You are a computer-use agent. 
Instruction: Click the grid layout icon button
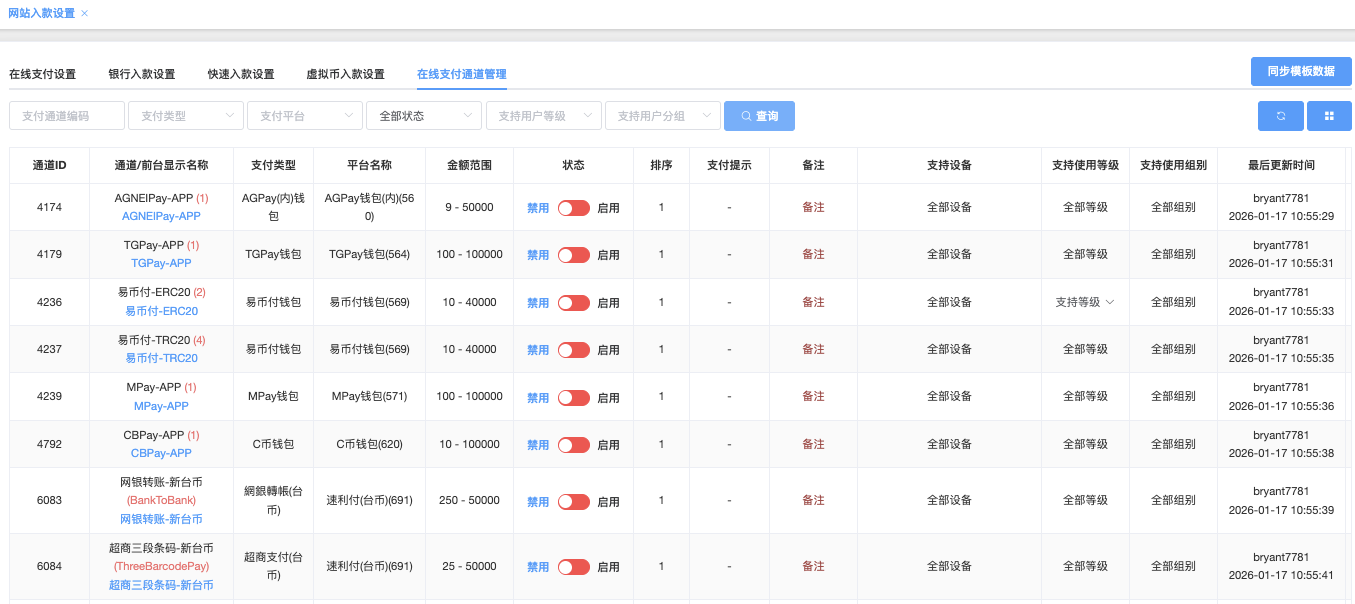1329,116
